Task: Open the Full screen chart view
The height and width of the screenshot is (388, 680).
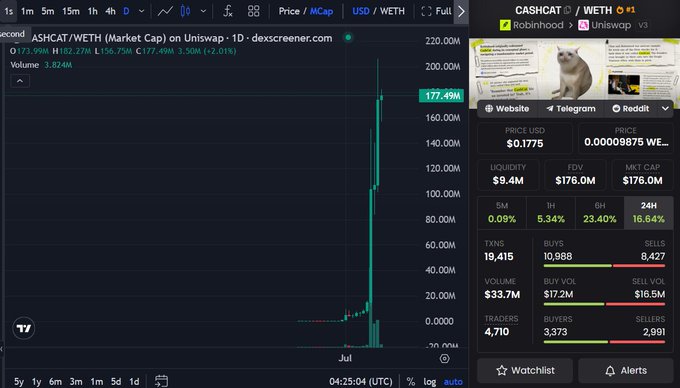Action: (x=437, y=11)
